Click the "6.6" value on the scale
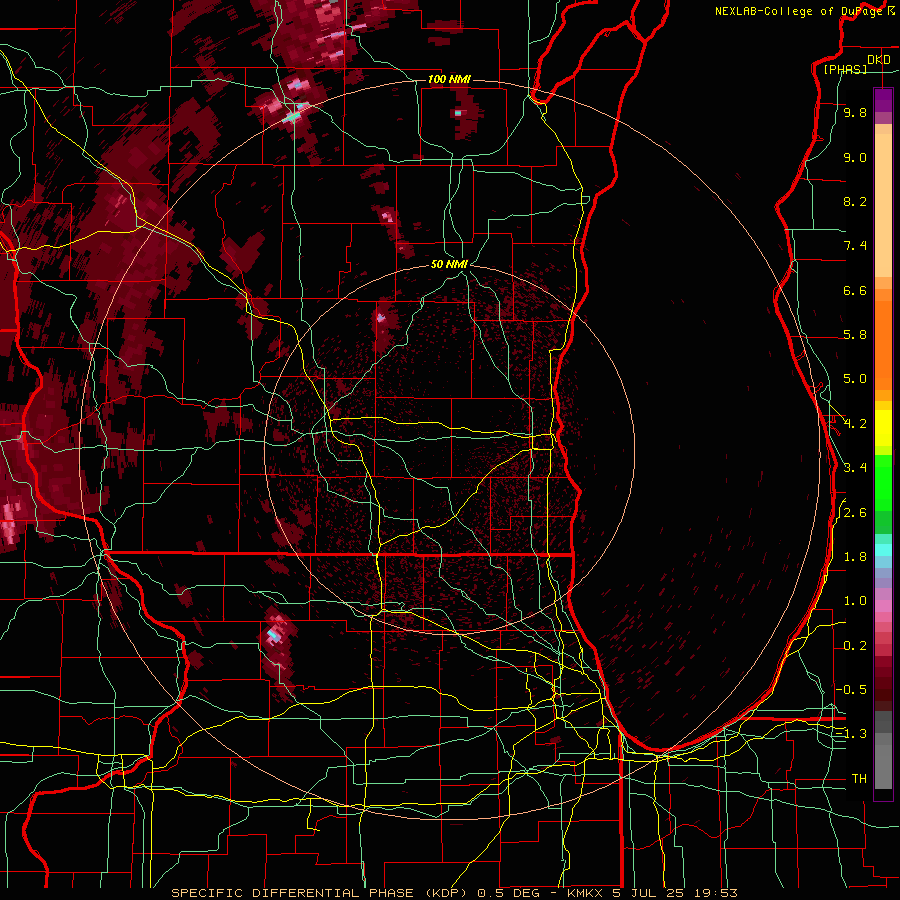 (x=855, y=290)
